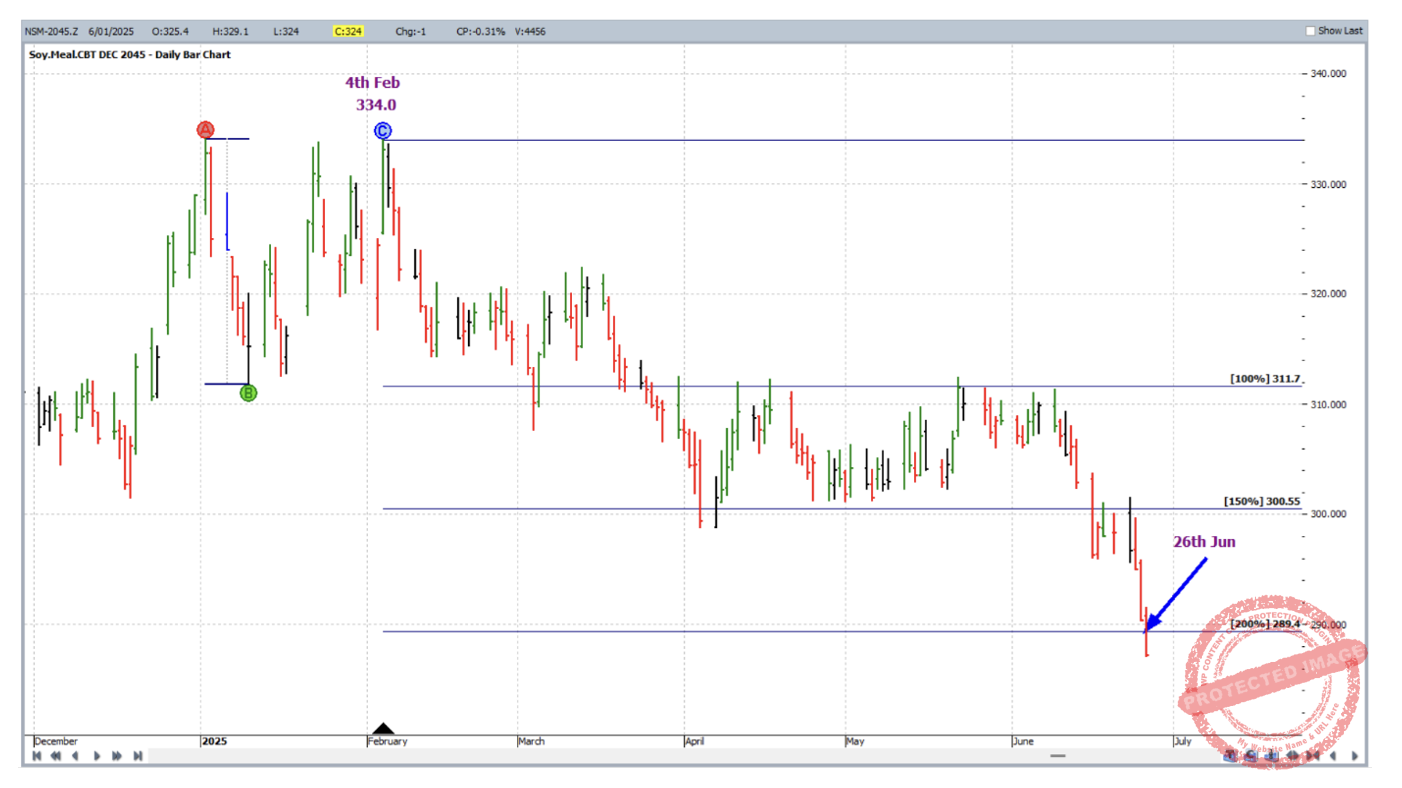The height and width of the screenshot is (788, 1402).
Task: Jump to the first bar using skip-to-start icon
Action: pos(37,756)
